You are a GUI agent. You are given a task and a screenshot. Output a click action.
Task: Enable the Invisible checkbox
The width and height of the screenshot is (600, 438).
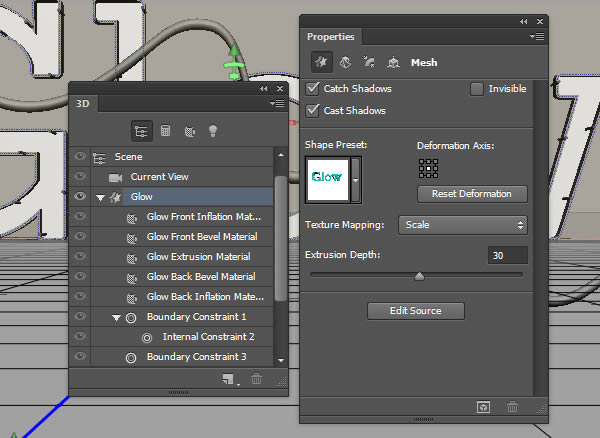tap(476, 89)
